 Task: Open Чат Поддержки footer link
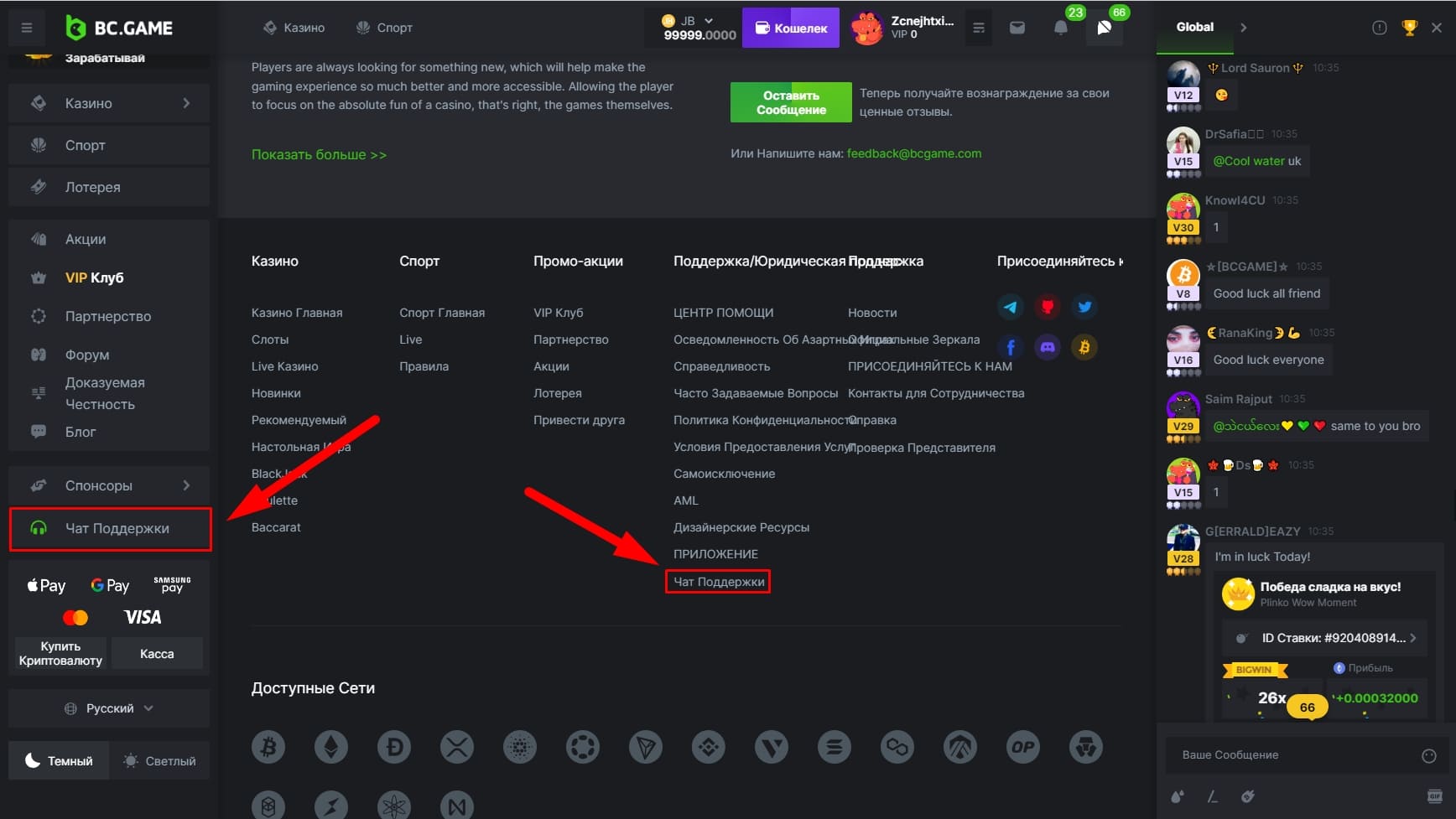(718, 582)
